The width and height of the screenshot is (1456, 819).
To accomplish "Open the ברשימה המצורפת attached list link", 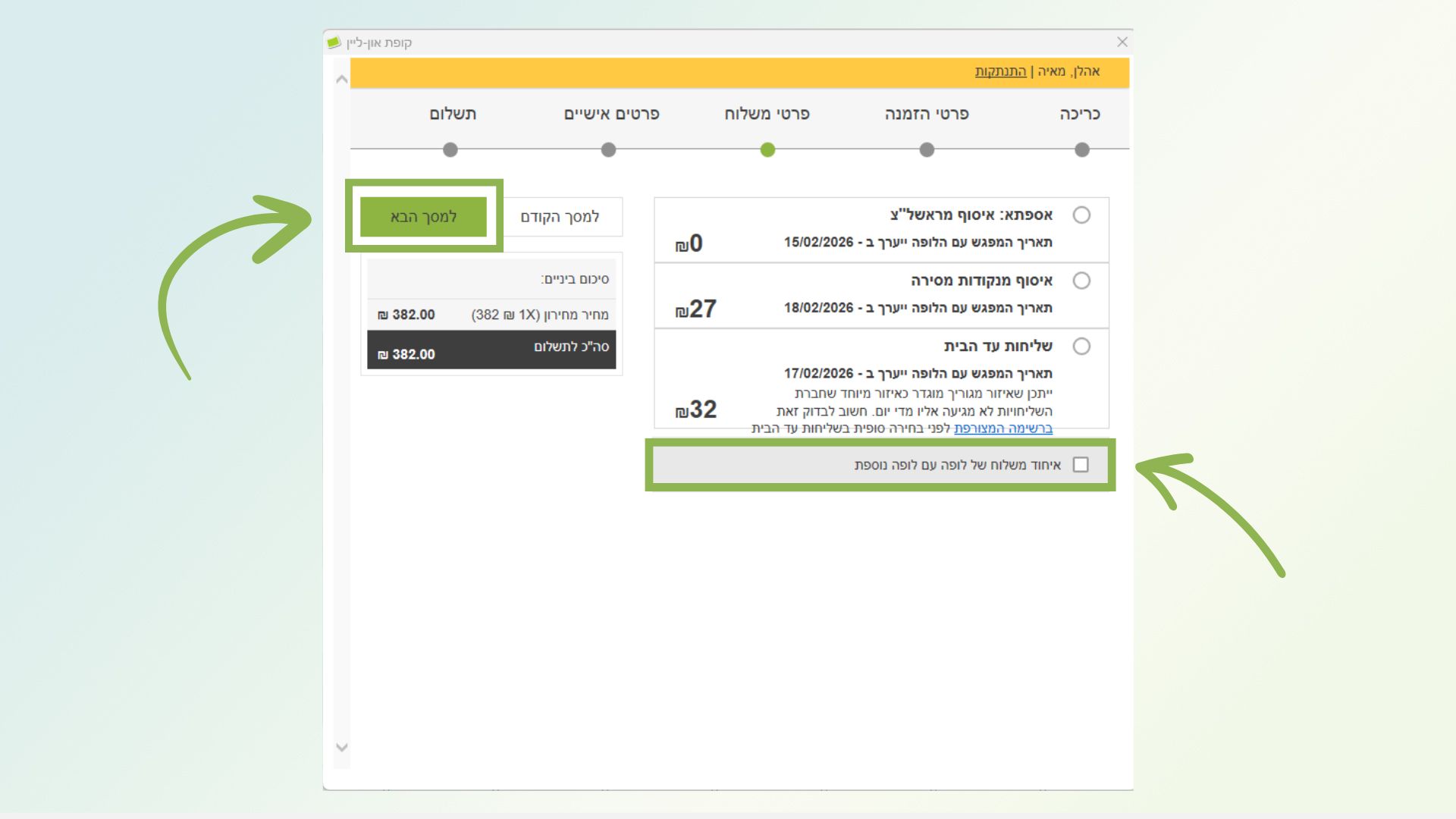I will 1003,428.
